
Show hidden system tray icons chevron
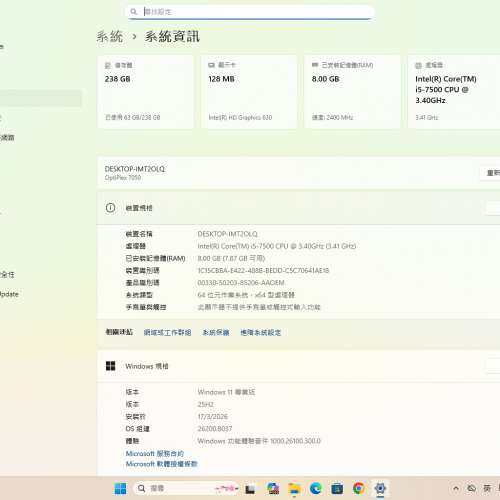456,489
